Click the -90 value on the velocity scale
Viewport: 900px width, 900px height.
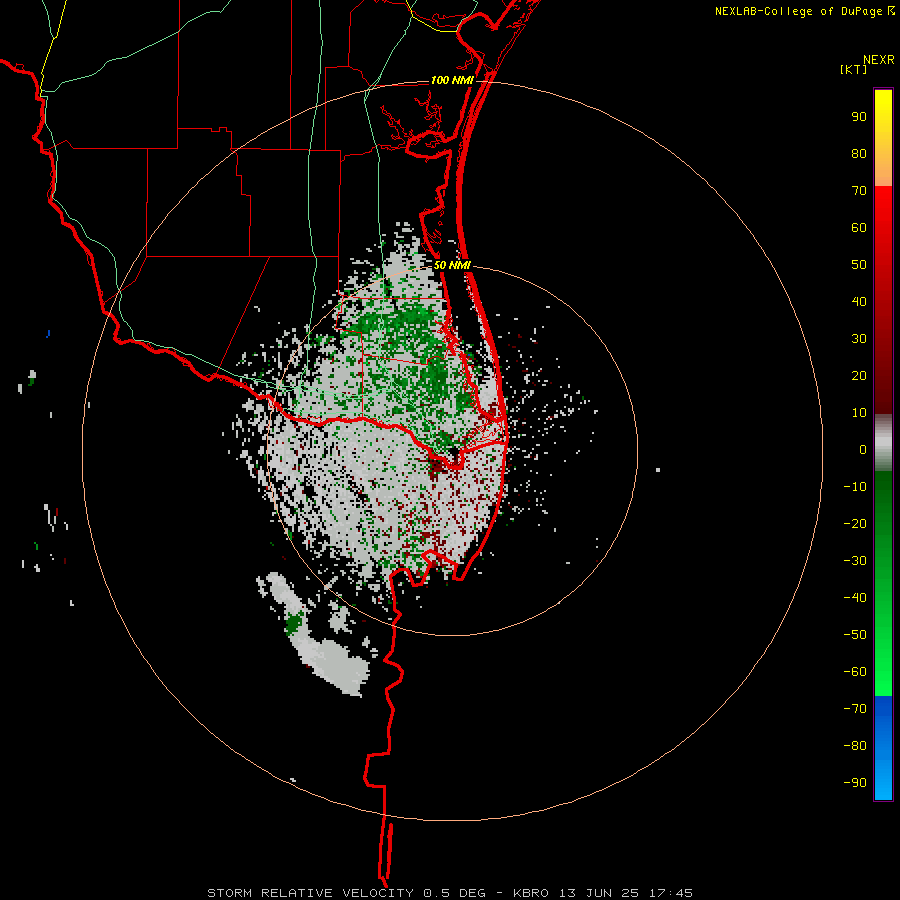tap(855, 782)
